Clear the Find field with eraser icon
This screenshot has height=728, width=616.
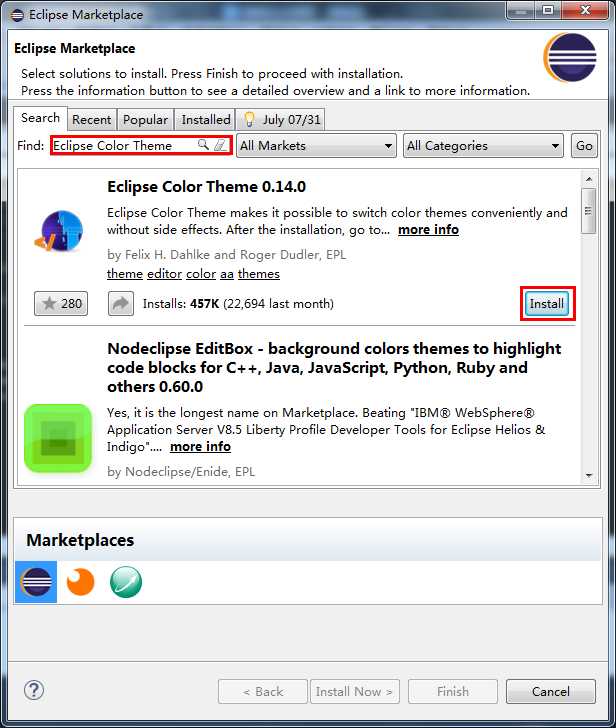click(x=220, y=145)
